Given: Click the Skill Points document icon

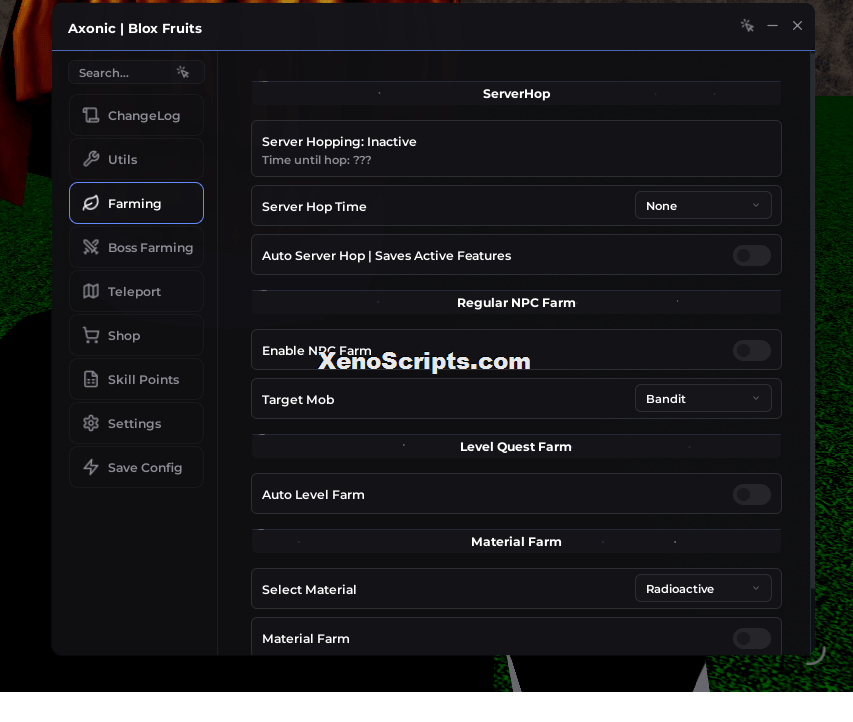Looking at the screenshot, I should click(91, 379).
